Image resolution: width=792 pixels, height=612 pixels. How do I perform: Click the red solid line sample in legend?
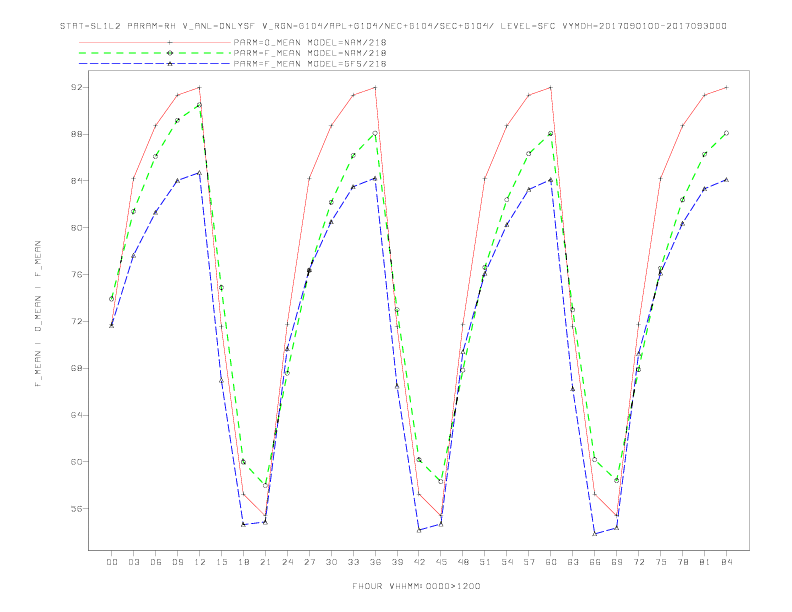coord(155,42)
